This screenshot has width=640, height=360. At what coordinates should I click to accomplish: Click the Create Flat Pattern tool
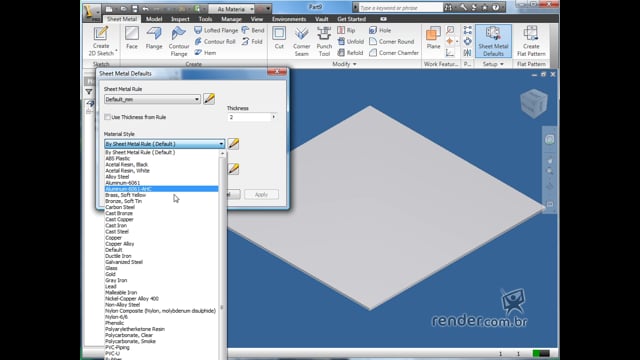531,41
